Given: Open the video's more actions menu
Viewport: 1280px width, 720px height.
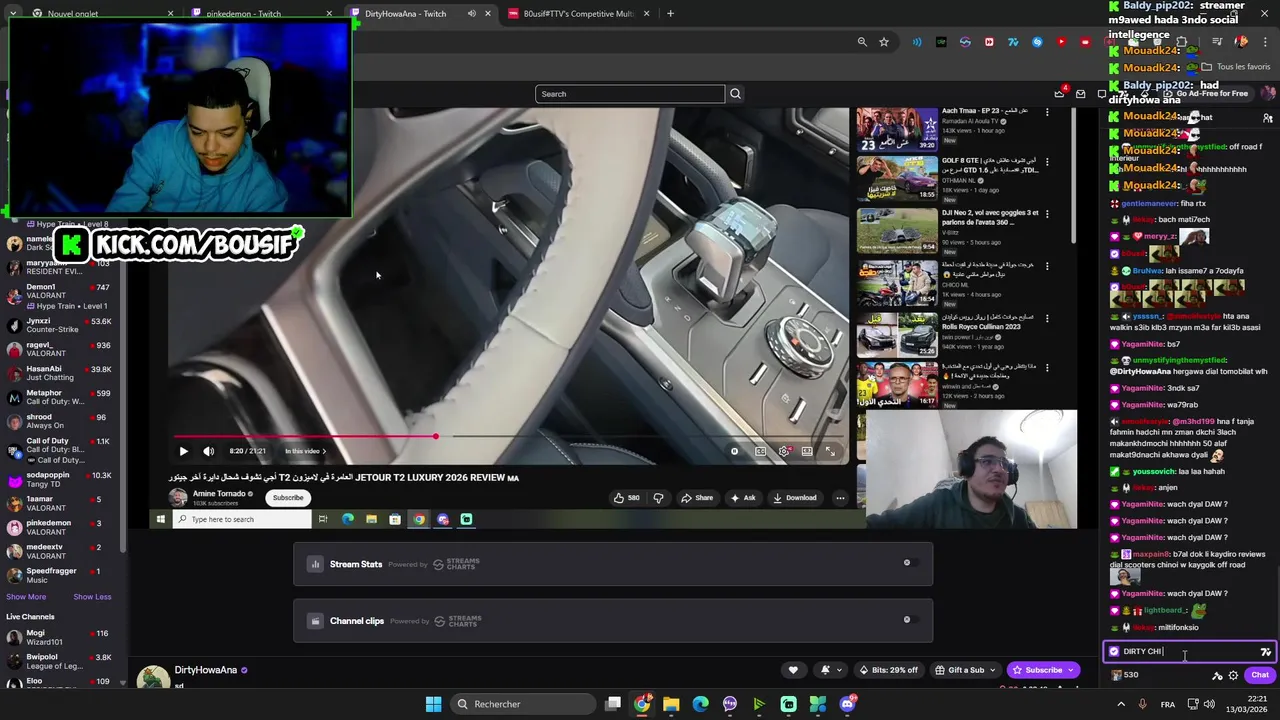Looking at the screenshot, I should pos(840,498).
